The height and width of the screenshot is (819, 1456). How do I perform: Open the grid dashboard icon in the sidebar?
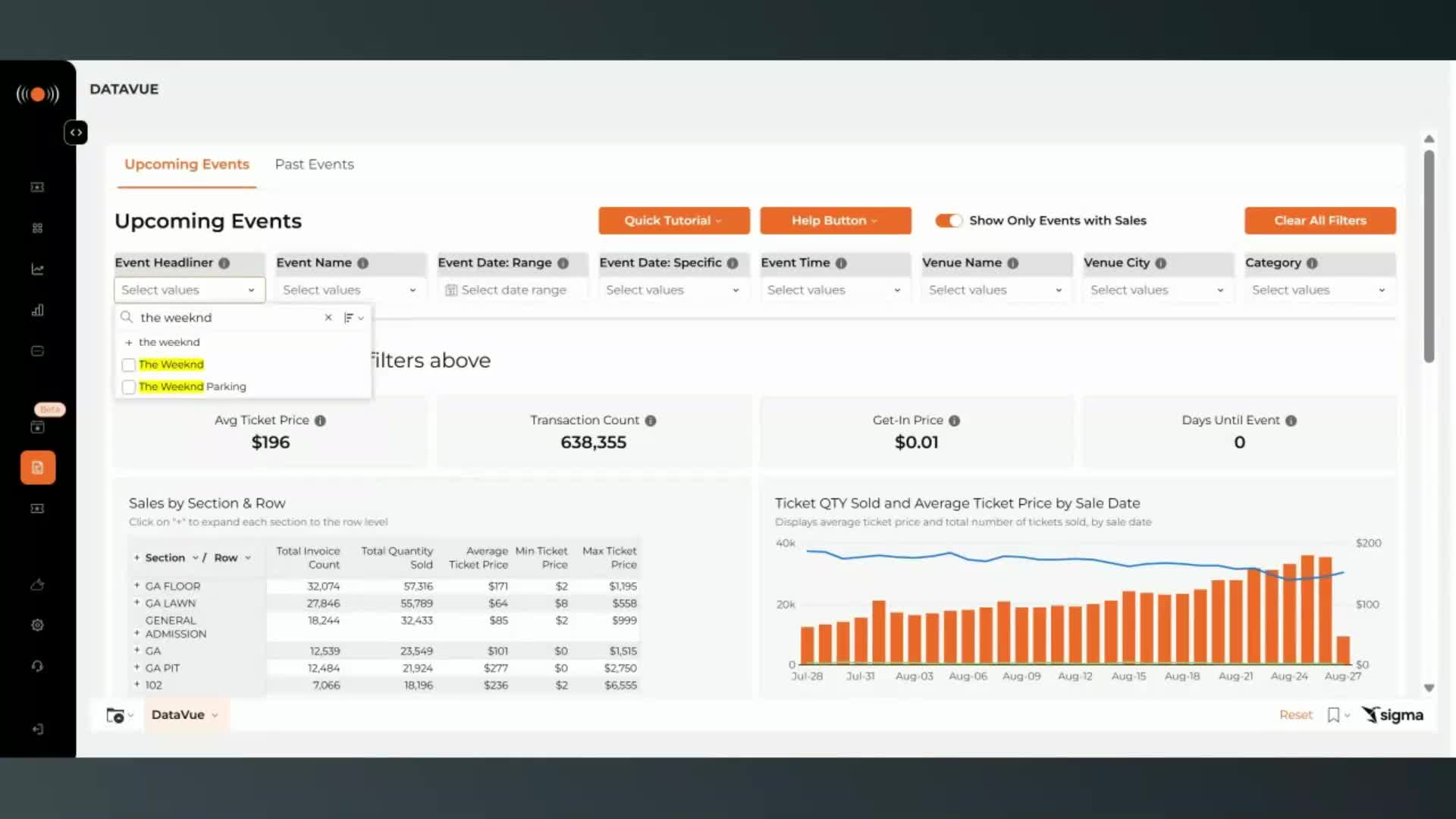point(37,228)
